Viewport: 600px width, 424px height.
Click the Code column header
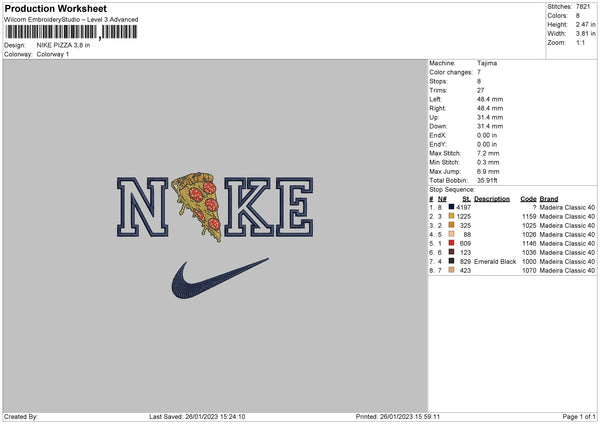pos(528,199)
